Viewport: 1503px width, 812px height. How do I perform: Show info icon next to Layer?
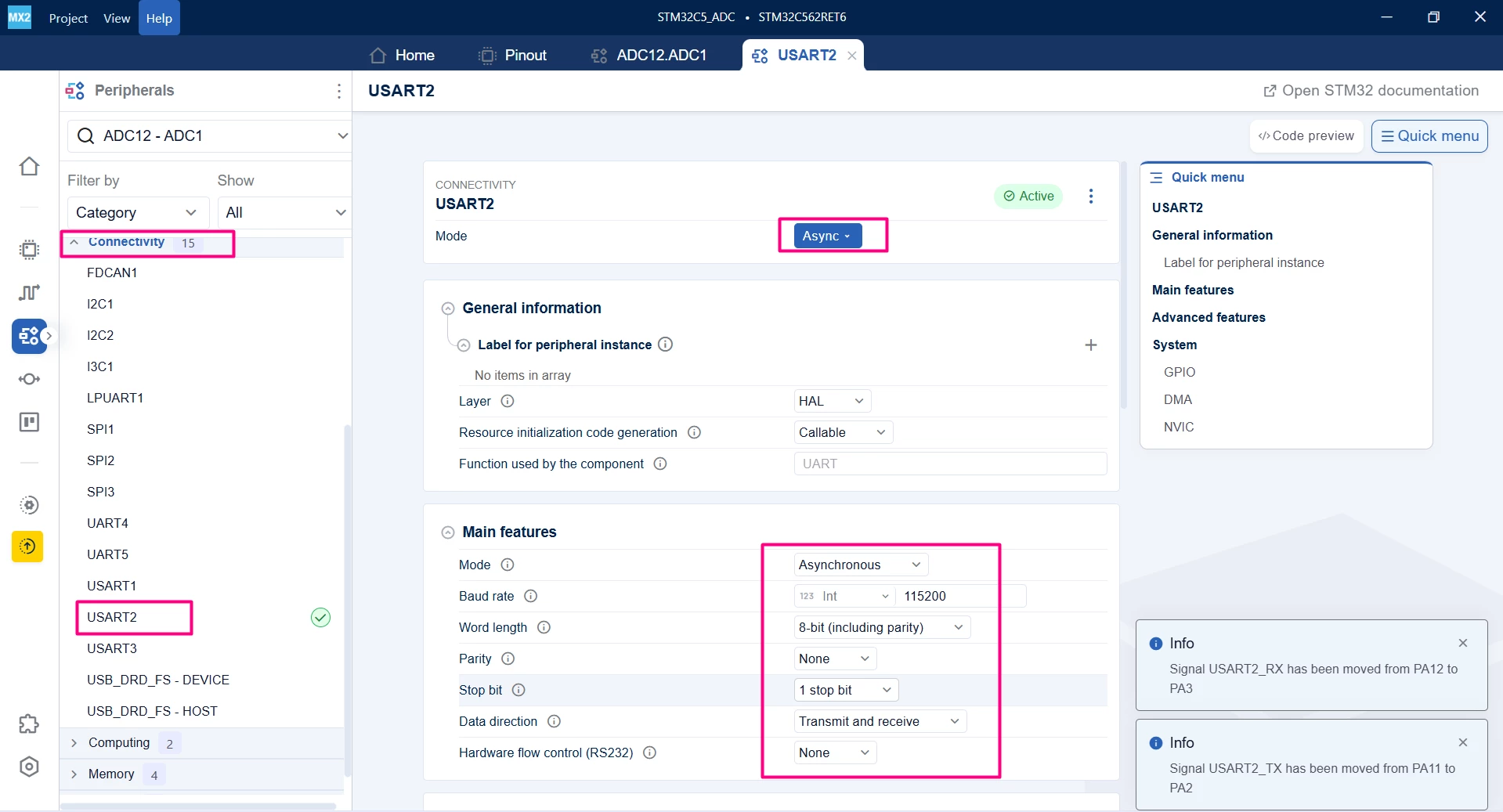[x=508, y=401]
